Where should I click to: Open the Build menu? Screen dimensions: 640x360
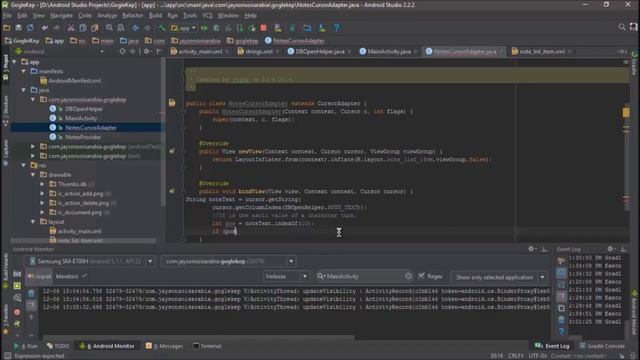coord(156,16)
